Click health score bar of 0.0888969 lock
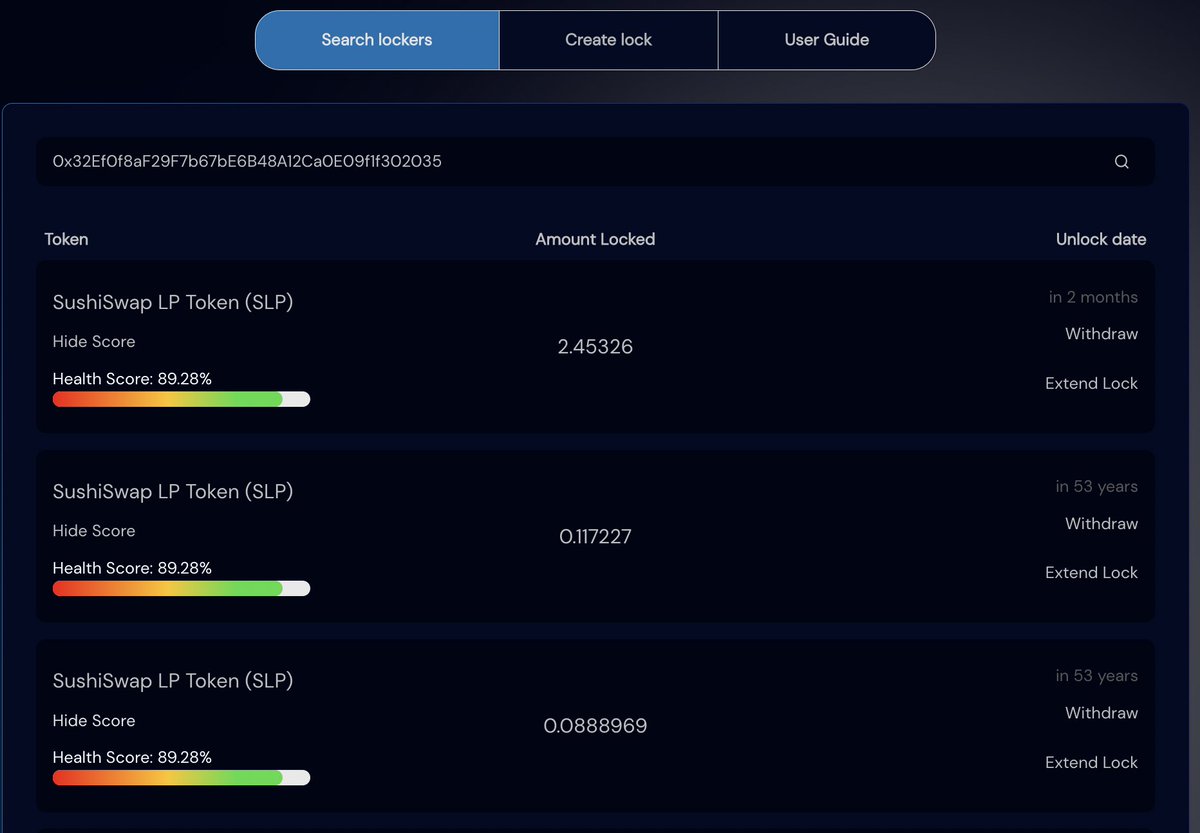This screenshot has width=1200, height=833. (181, 777)
